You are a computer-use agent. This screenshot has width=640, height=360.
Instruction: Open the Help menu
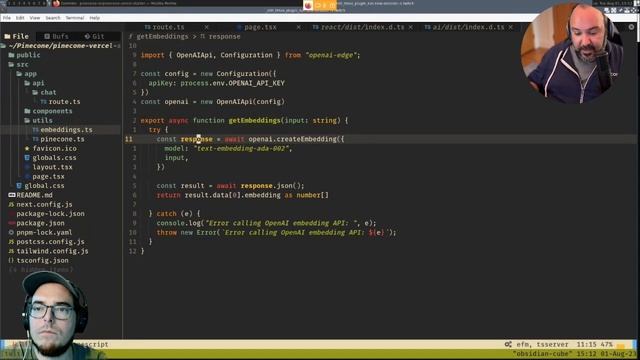[95, 18]
